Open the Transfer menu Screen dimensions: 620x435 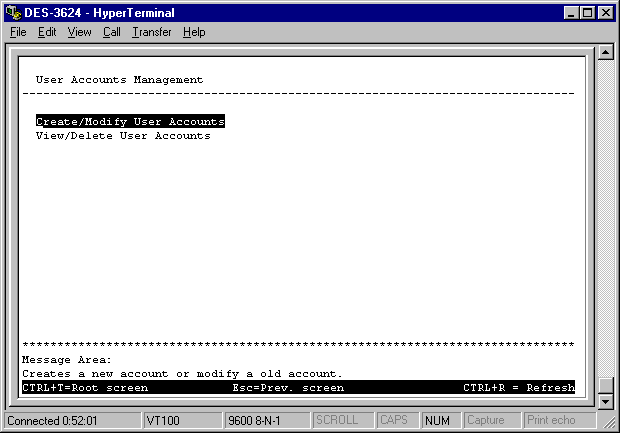click(x=151, y=32)
